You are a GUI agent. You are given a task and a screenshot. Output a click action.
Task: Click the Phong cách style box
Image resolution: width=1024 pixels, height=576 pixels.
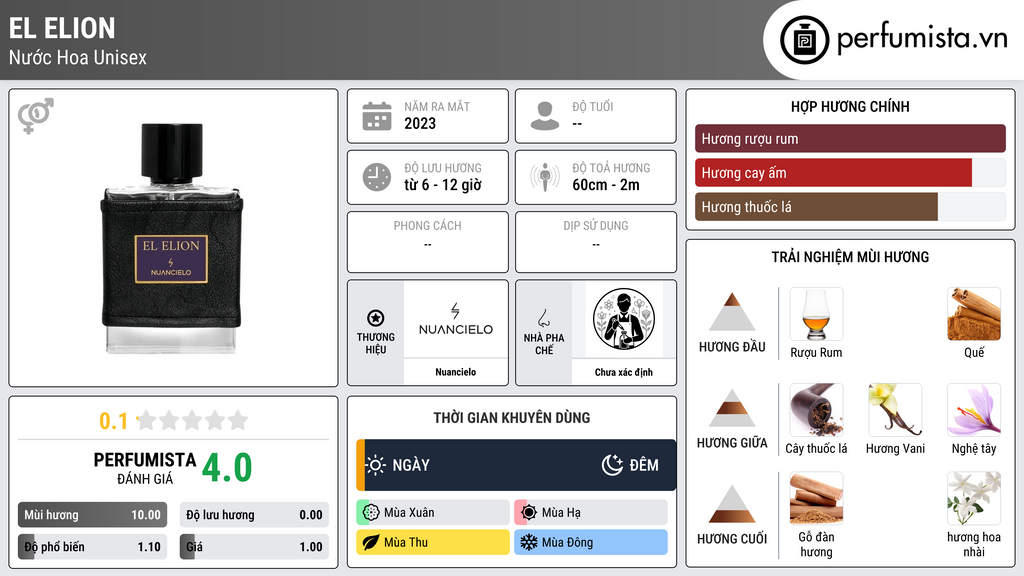coord(428,242)
